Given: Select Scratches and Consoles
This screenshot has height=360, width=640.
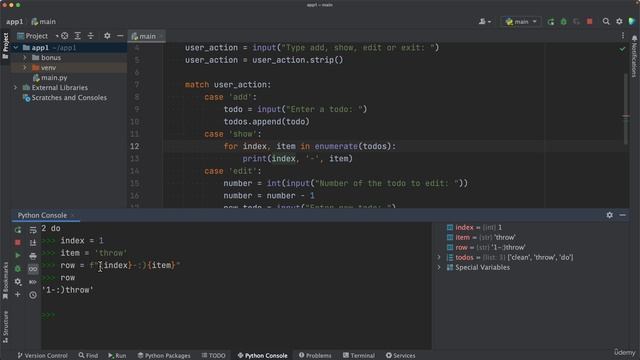Looking at the screenshot, I should pyautogui.click(x=69, y=98).
